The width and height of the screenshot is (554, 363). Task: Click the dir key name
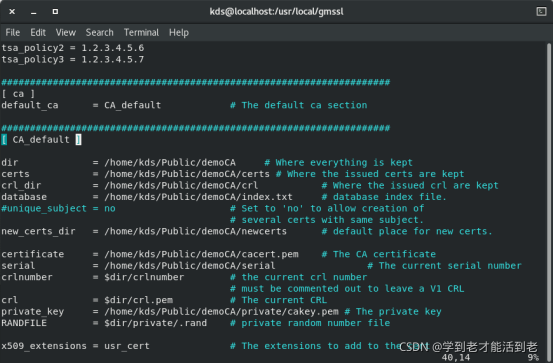point(10,163)
